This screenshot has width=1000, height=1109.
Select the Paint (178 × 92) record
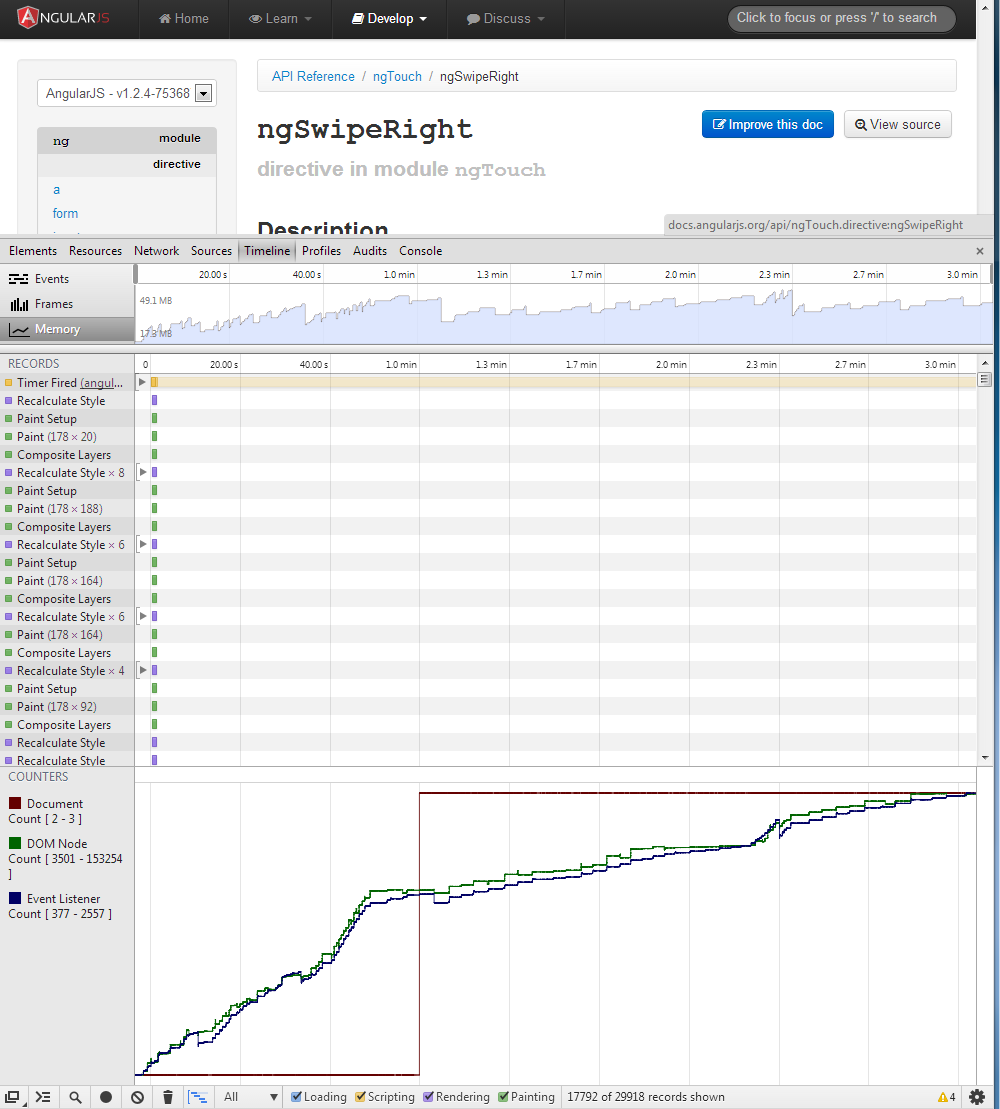point(67,707)
